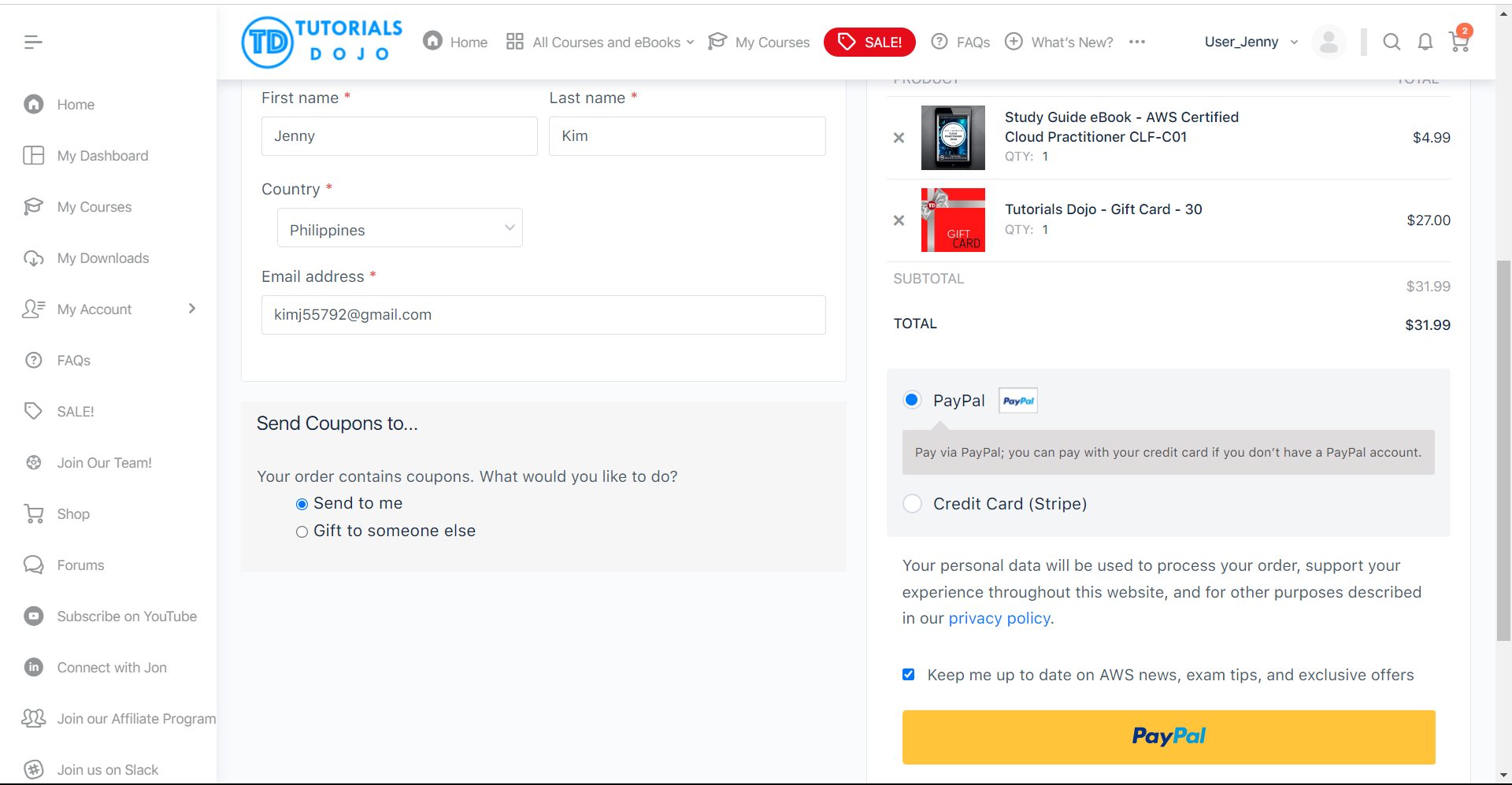Remove the Gift Card item from order
The image size is (1512, 785).
(899, 220)
